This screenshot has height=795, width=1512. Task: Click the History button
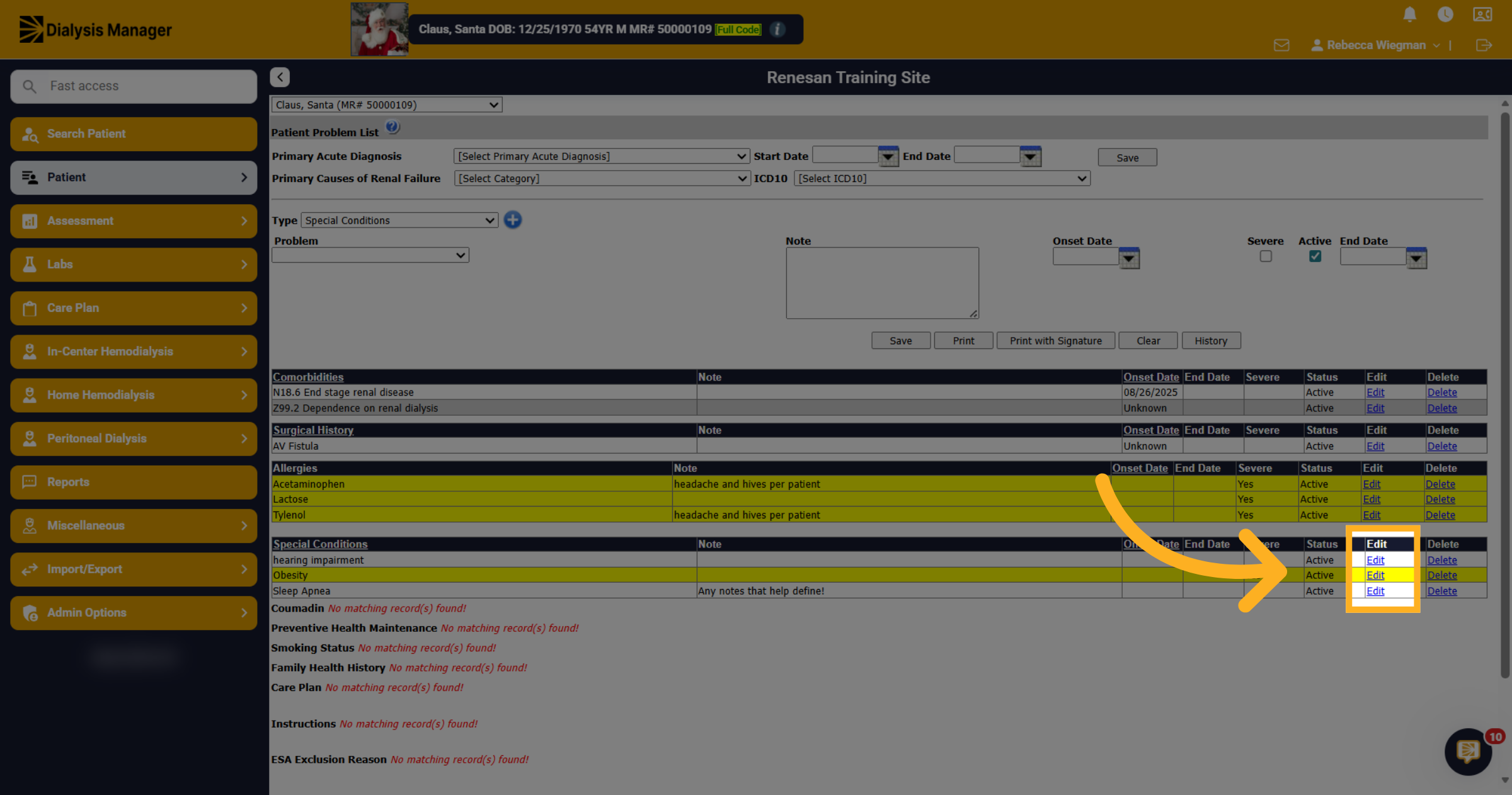click(x=1211, y=341)
